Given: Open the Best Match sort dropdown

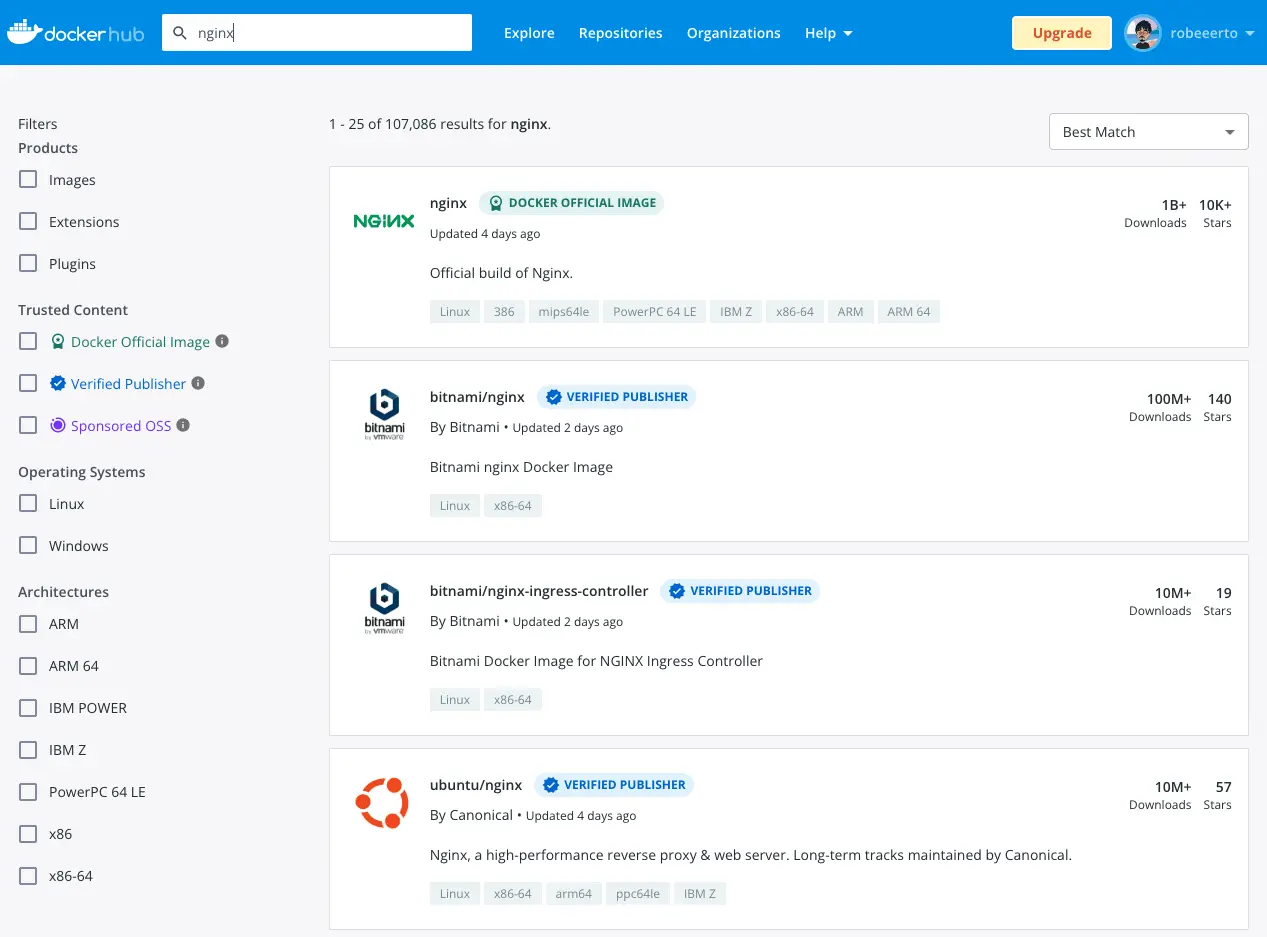Looking at the screenshot, I should point(1148,132).
